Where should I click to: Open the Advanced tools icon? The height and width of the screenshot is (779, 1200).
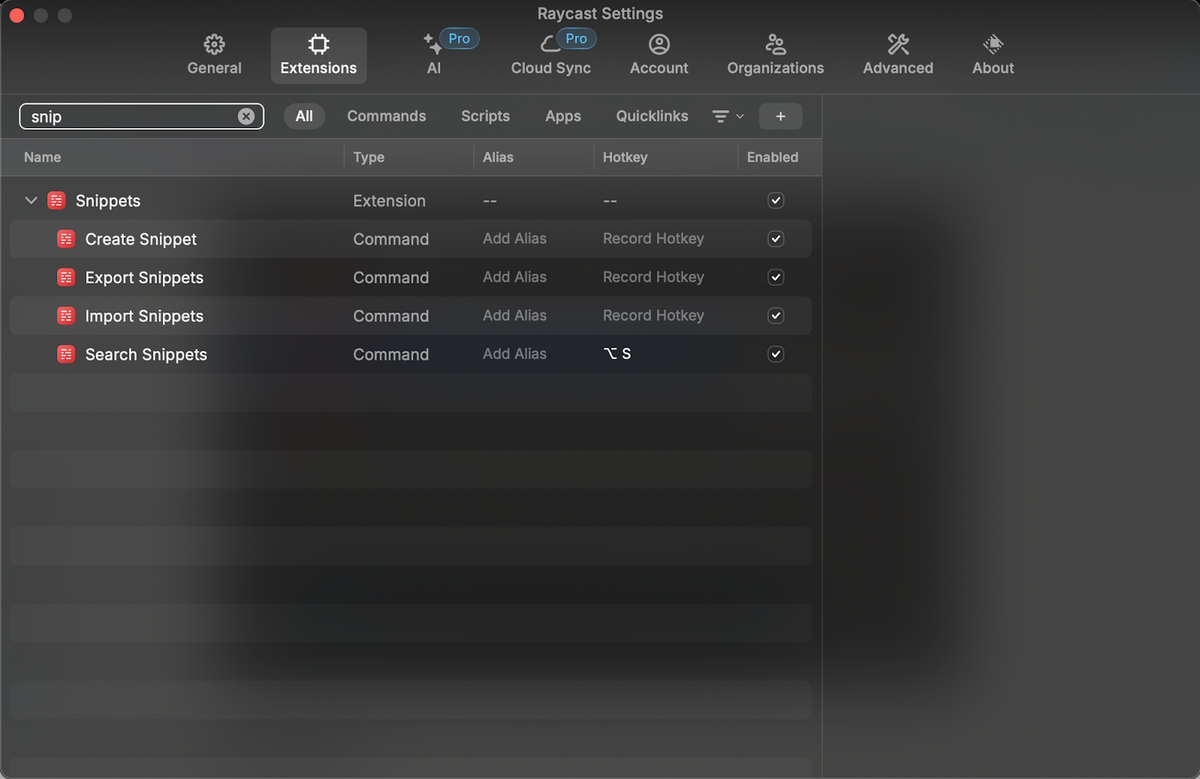(898, 44)
